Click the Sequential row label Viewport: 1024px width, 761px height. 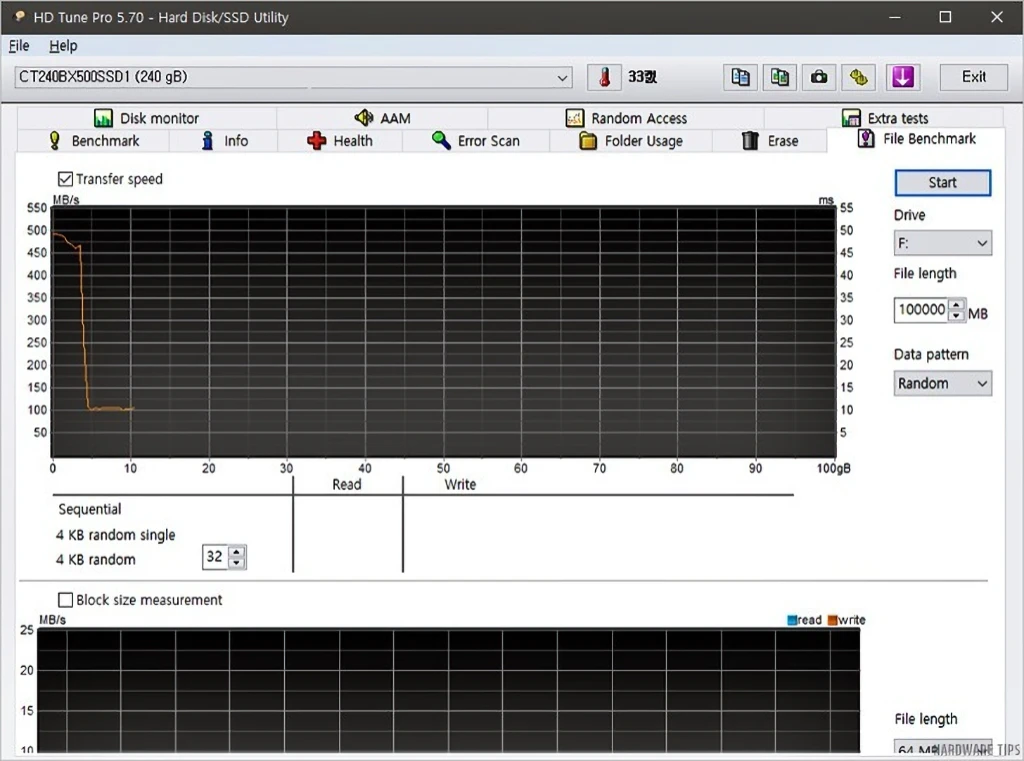[x=89, y=510]
